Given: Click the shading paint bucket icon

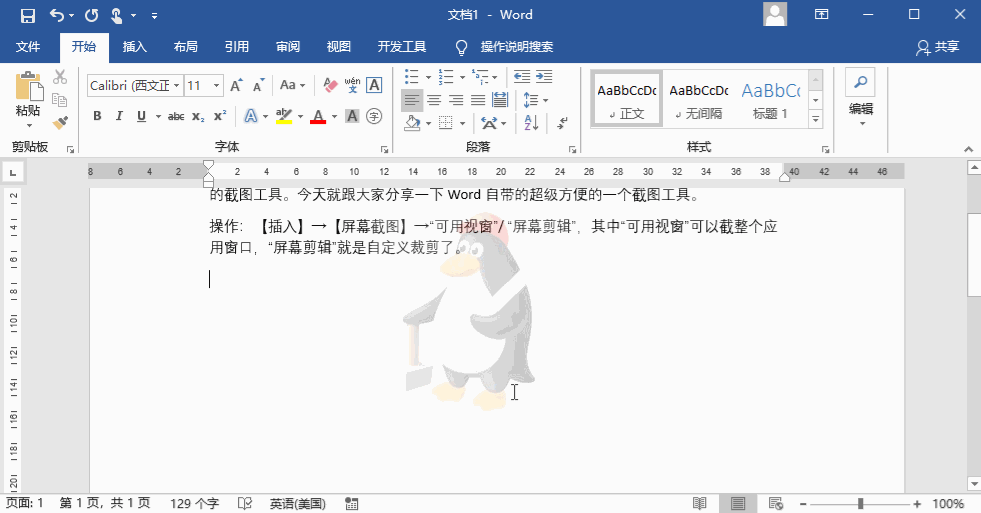Looking at the screenshot, I should pyautogui.click(x=412, y=123).
